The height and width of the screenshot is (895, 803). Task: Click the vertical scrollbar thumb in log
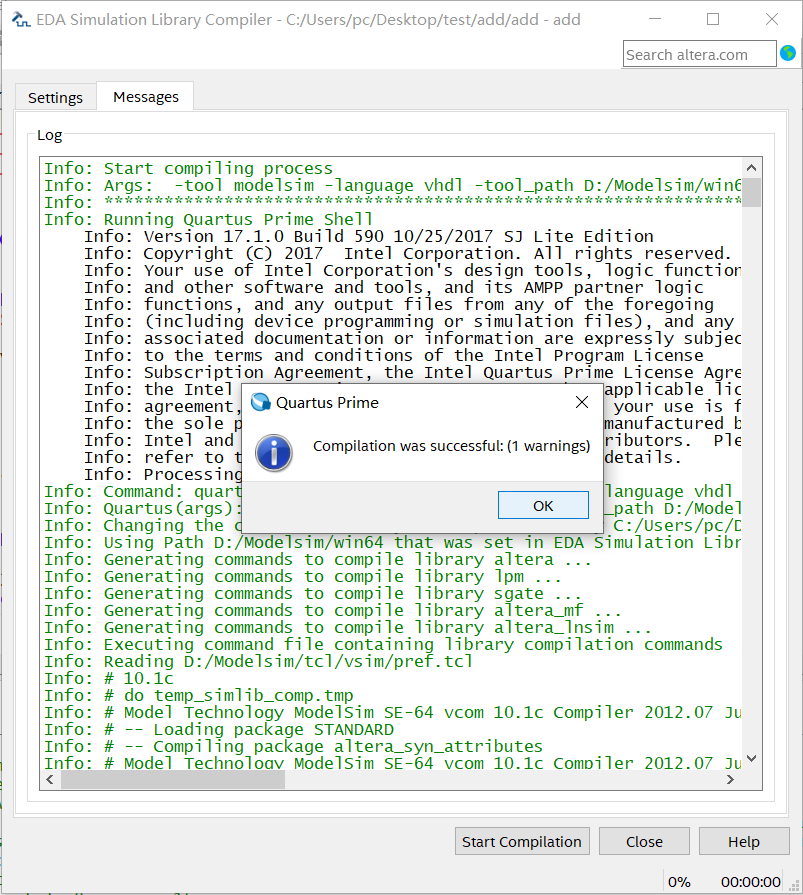point(752,192)
